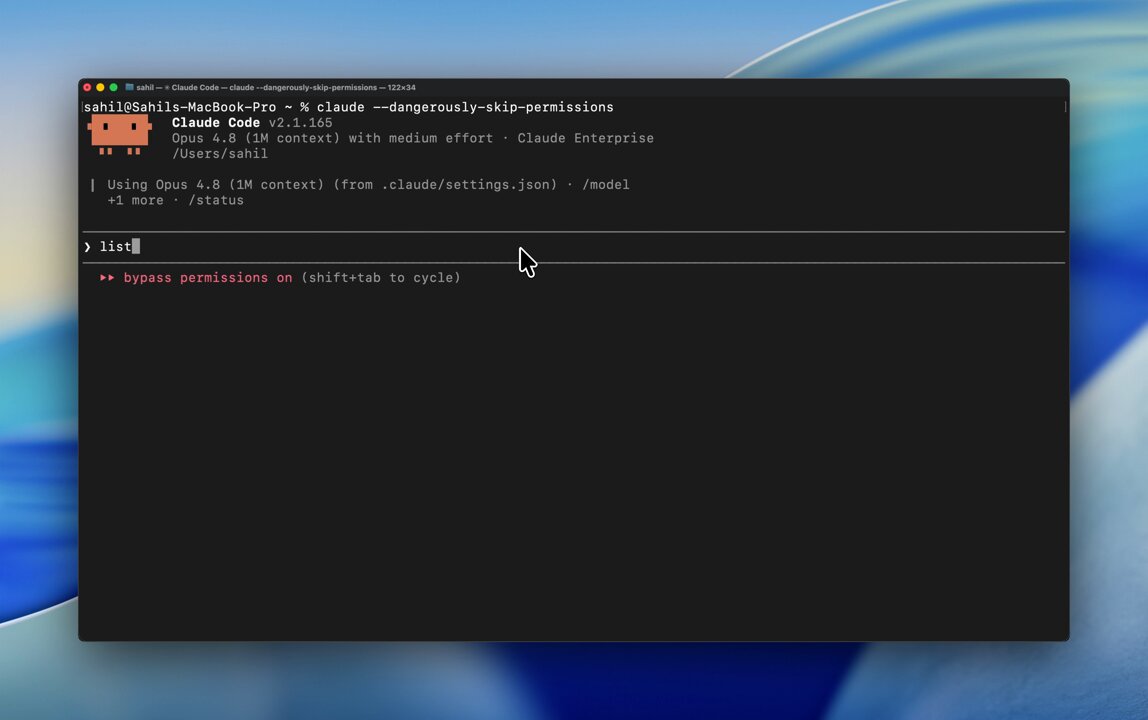The width and height of the screenshot is (1148, 720).
Task: Click the '/status' command hint
Action: 216,200
